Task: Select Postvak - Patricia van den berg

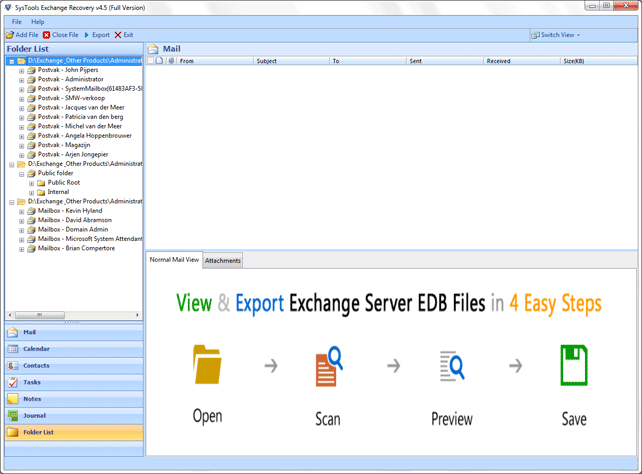Action: point(80,117)
